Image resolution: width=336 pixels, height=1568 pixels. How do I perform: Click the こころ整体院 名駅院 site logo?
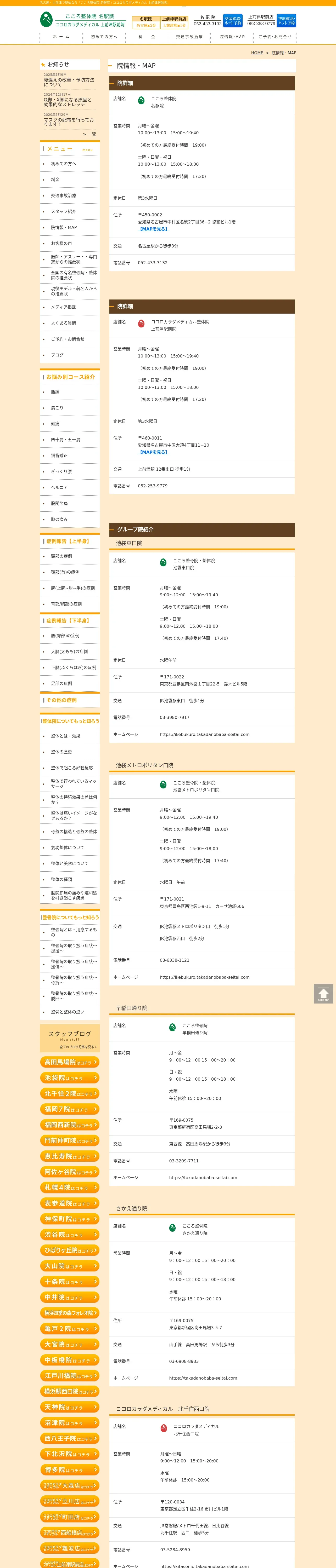(83, 20)
